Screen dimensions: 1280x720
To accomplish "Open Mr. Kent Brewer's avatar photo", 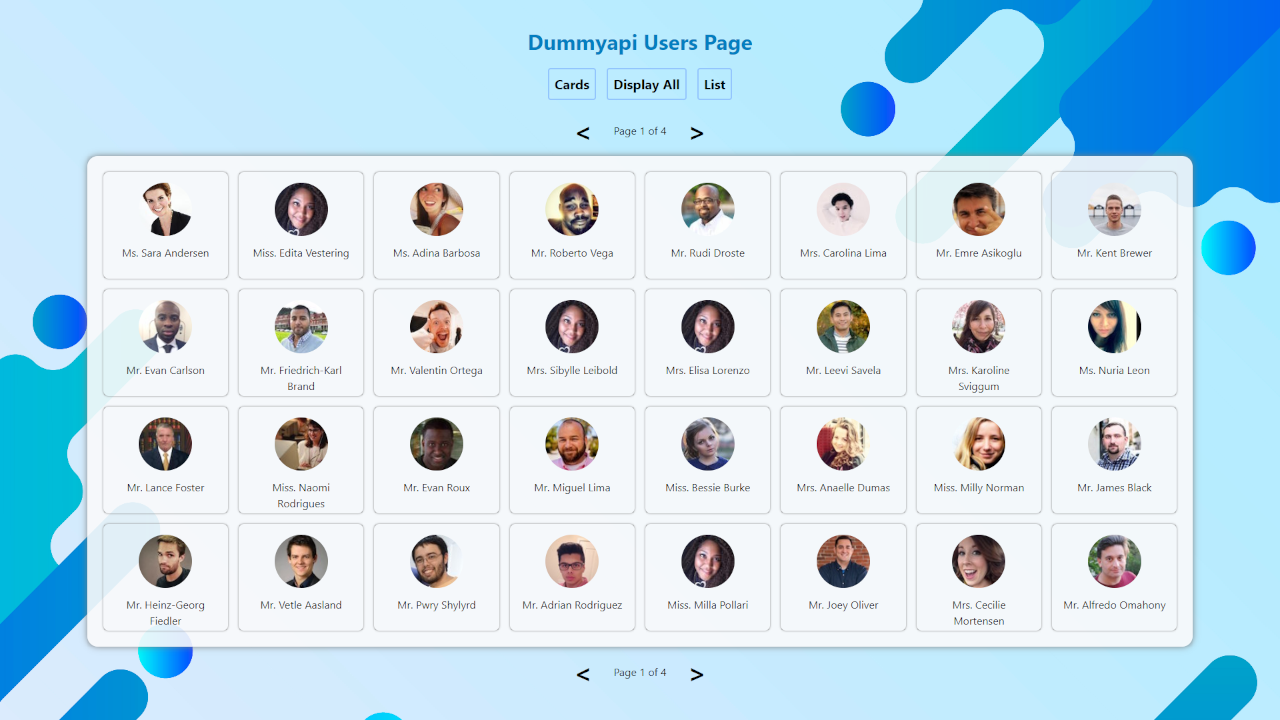I will (x=1114, y=209).
